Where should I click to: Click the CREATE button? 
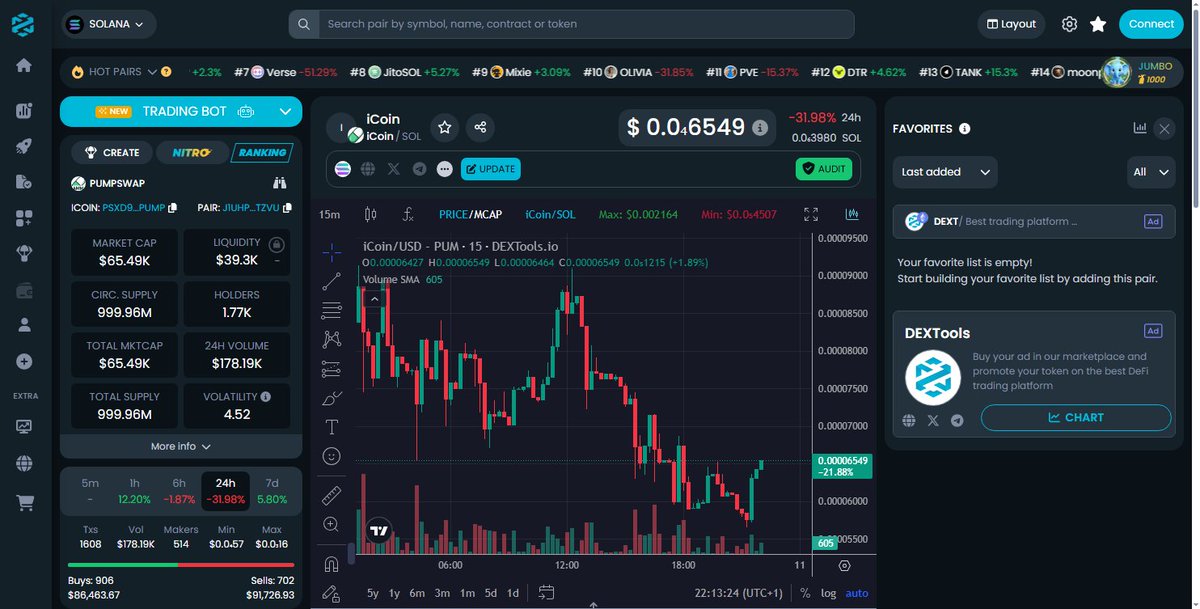click(x=112, y=153)
